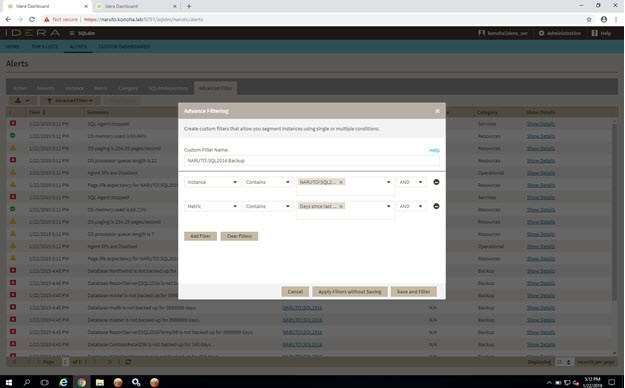Remove the Metric filter row with minus icon
The image size is (625, 388).
click(436, 206)
